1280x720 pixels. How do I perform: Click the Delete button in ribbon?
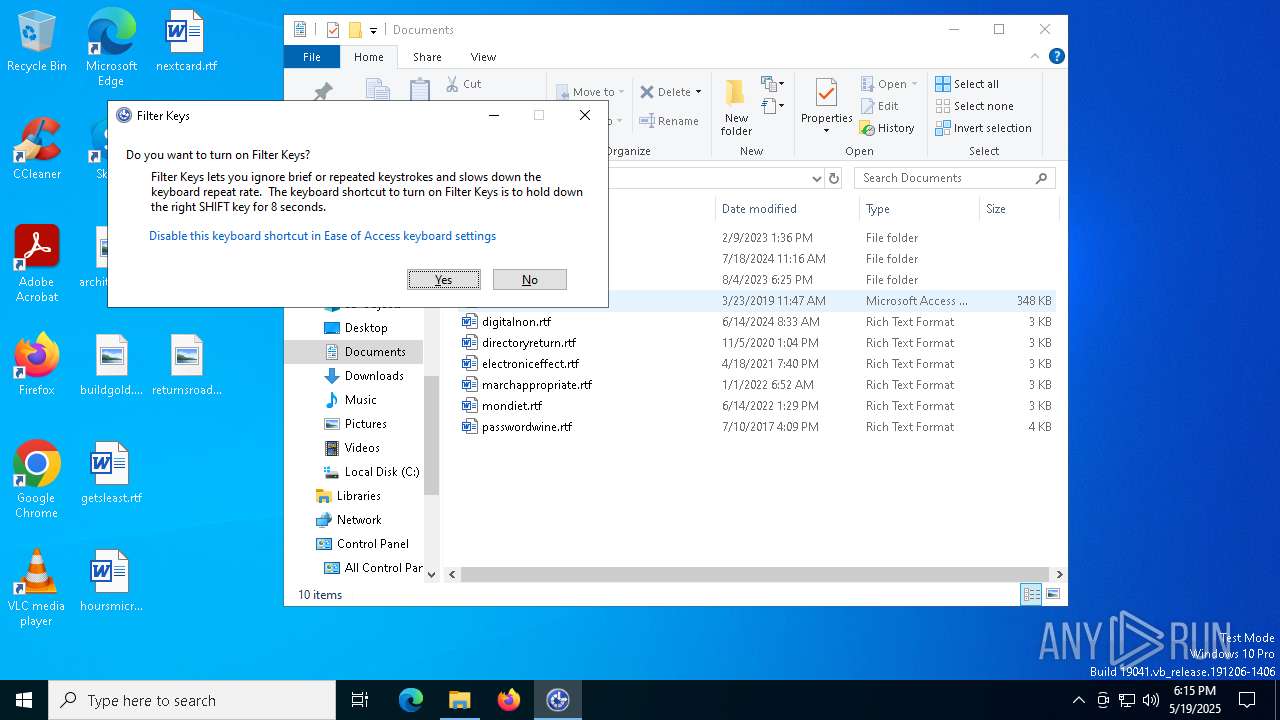[x=666, y=92]
